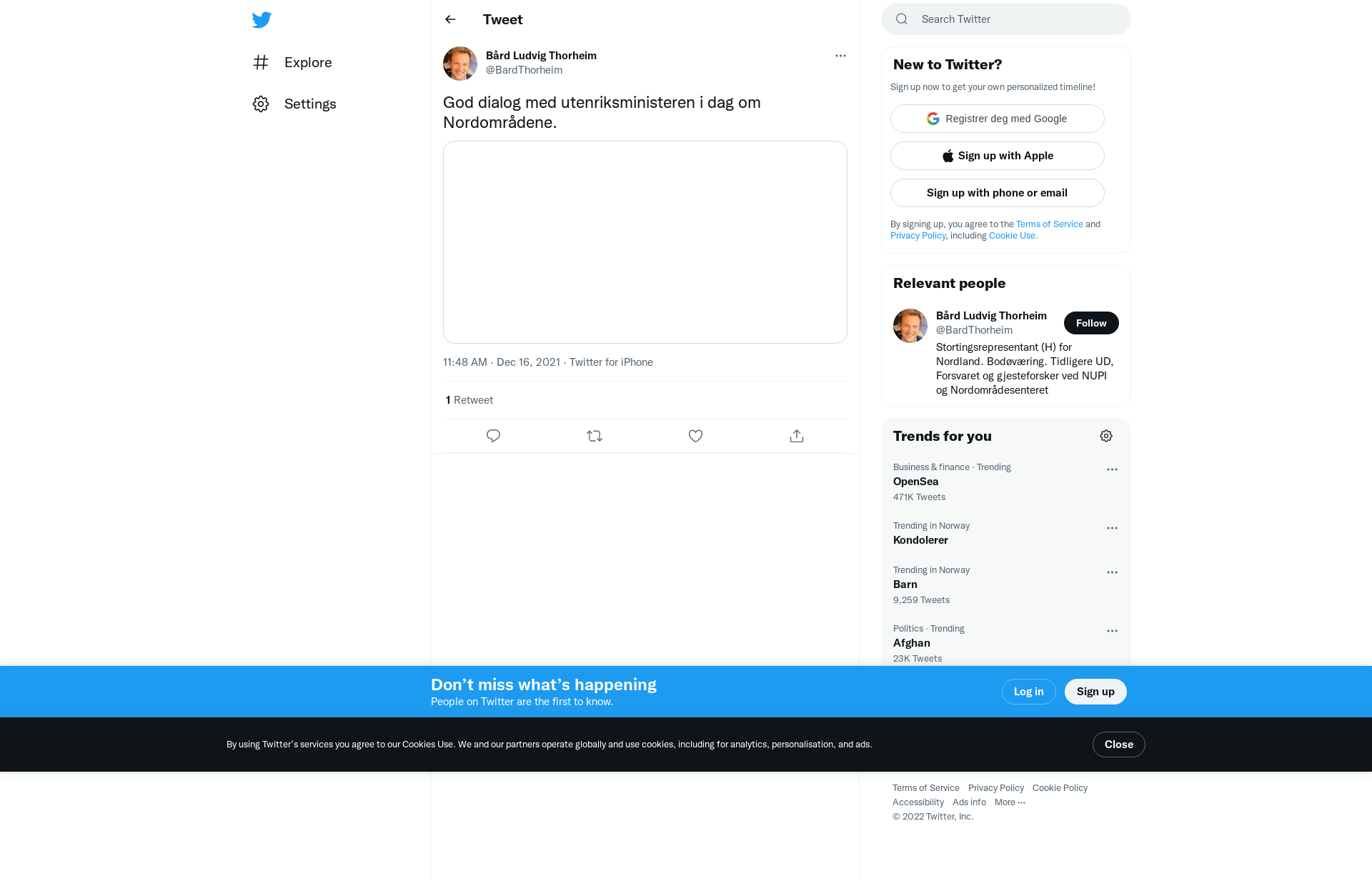Open more options for the OpenSea trend
The height and width of the screenshot is (881, 1372).
(1112, 469)
